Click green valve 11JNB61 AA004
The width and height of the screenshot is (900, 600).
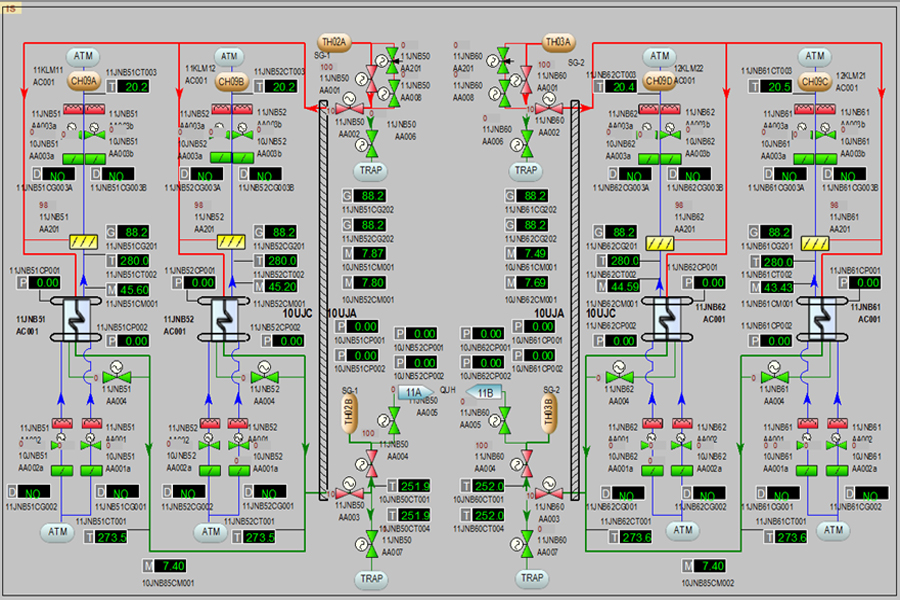click(775, 377)
